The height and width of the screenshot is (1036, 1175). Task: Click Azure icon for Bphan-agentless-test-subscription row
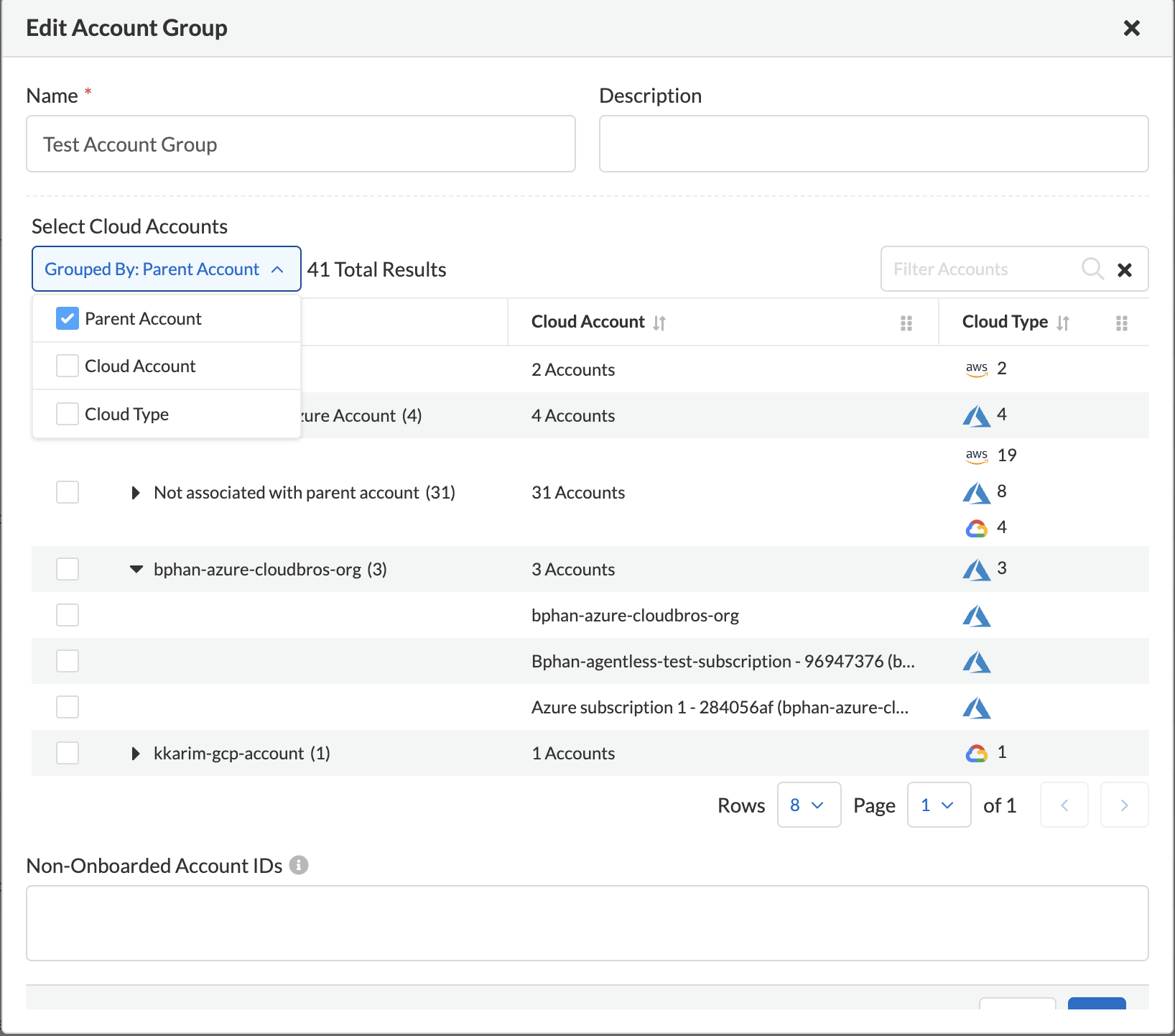coord(977,662)
